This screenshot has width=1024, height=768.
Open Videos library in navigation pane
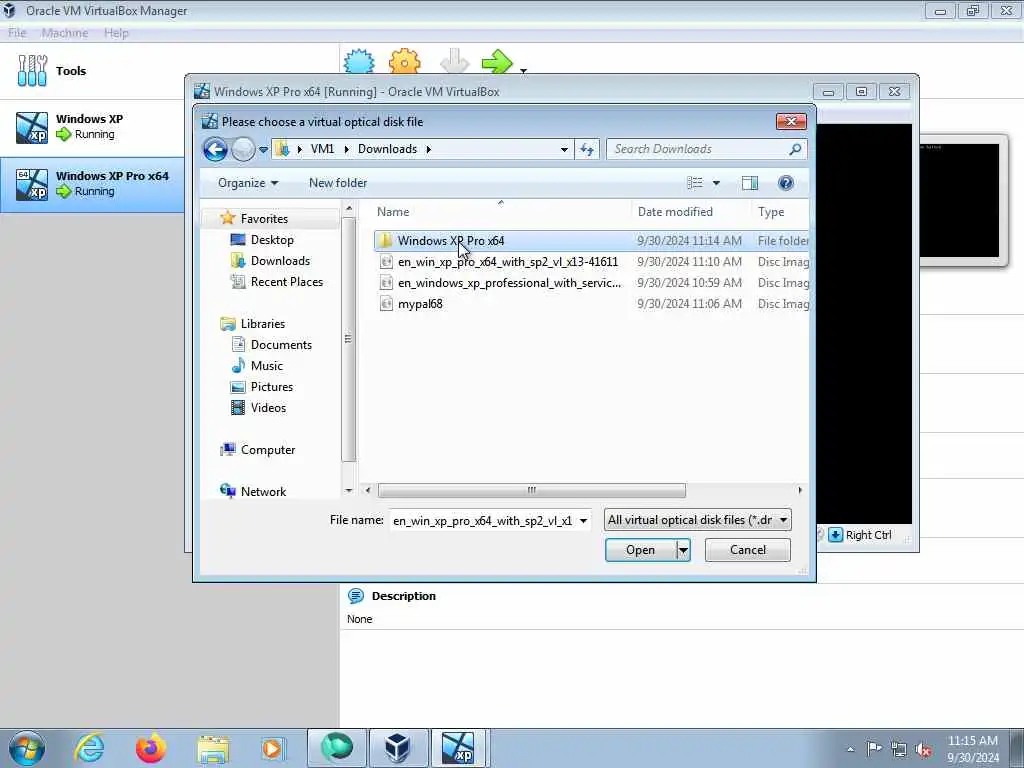(268, 408)
